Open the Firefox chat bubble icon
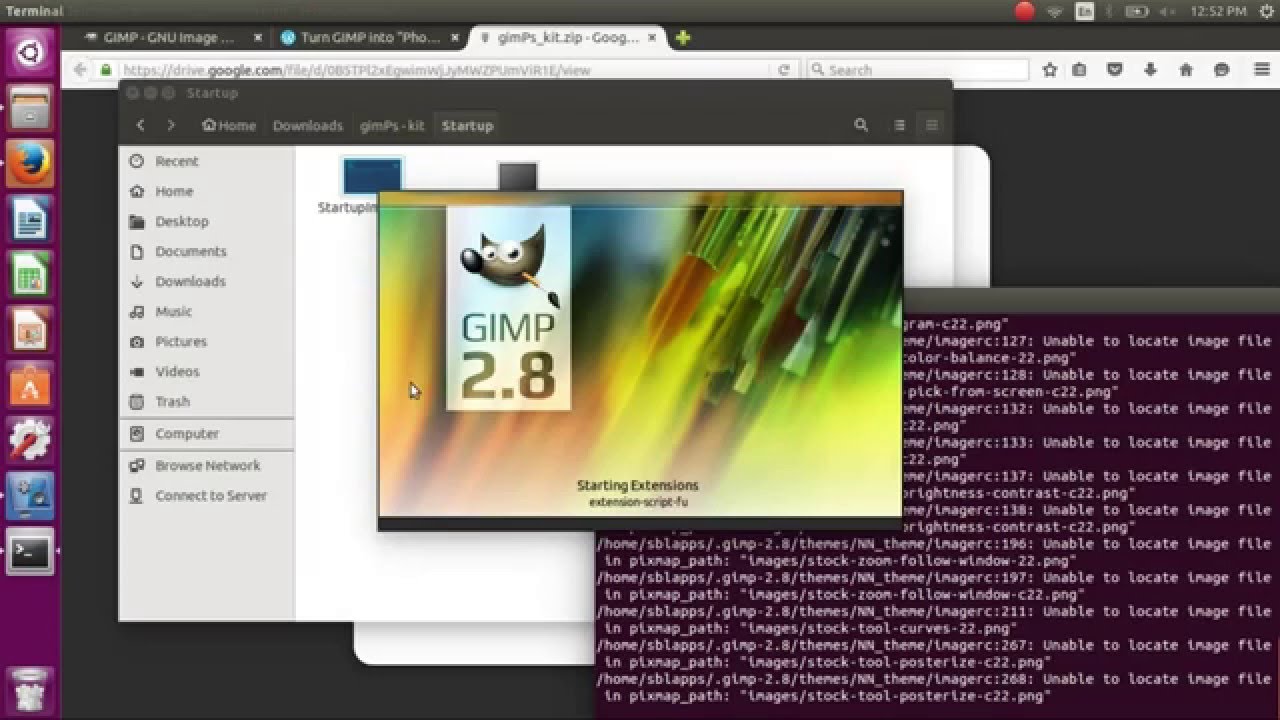1280x720 pixels. [1221, 70]
